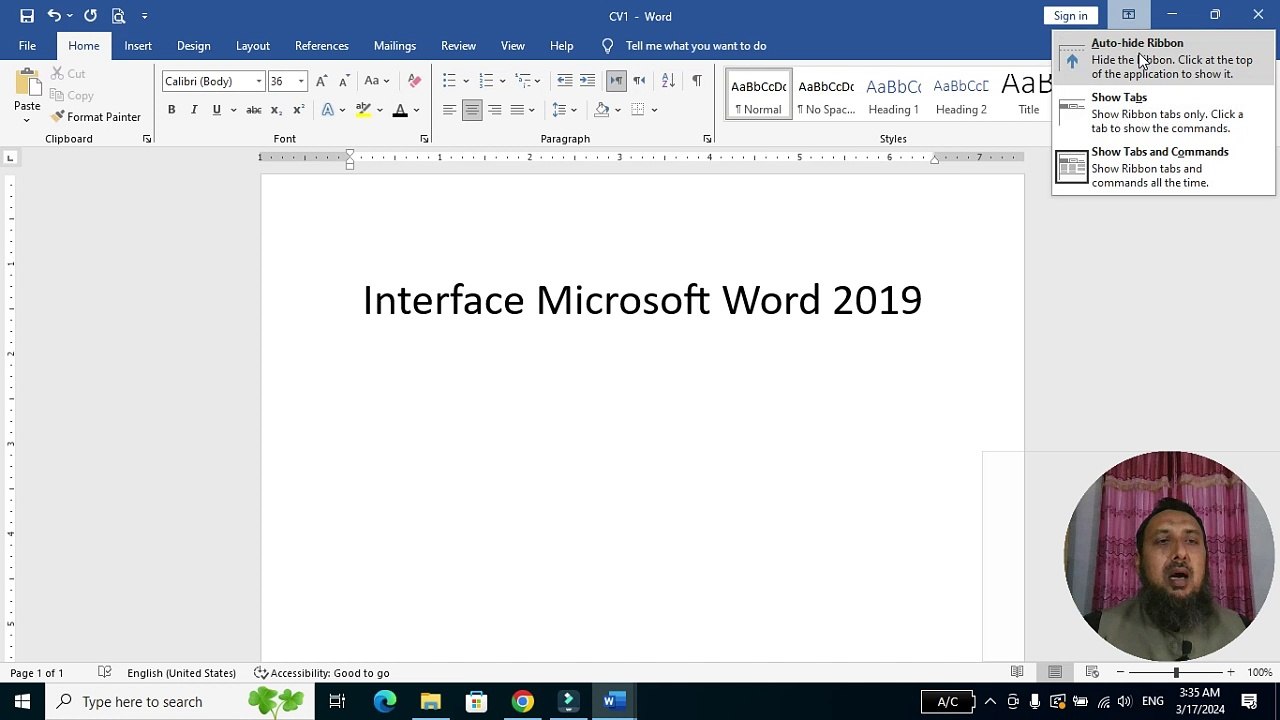
Task: Open Microsoft Edge from the taskbar
Action: pos(385,702)
